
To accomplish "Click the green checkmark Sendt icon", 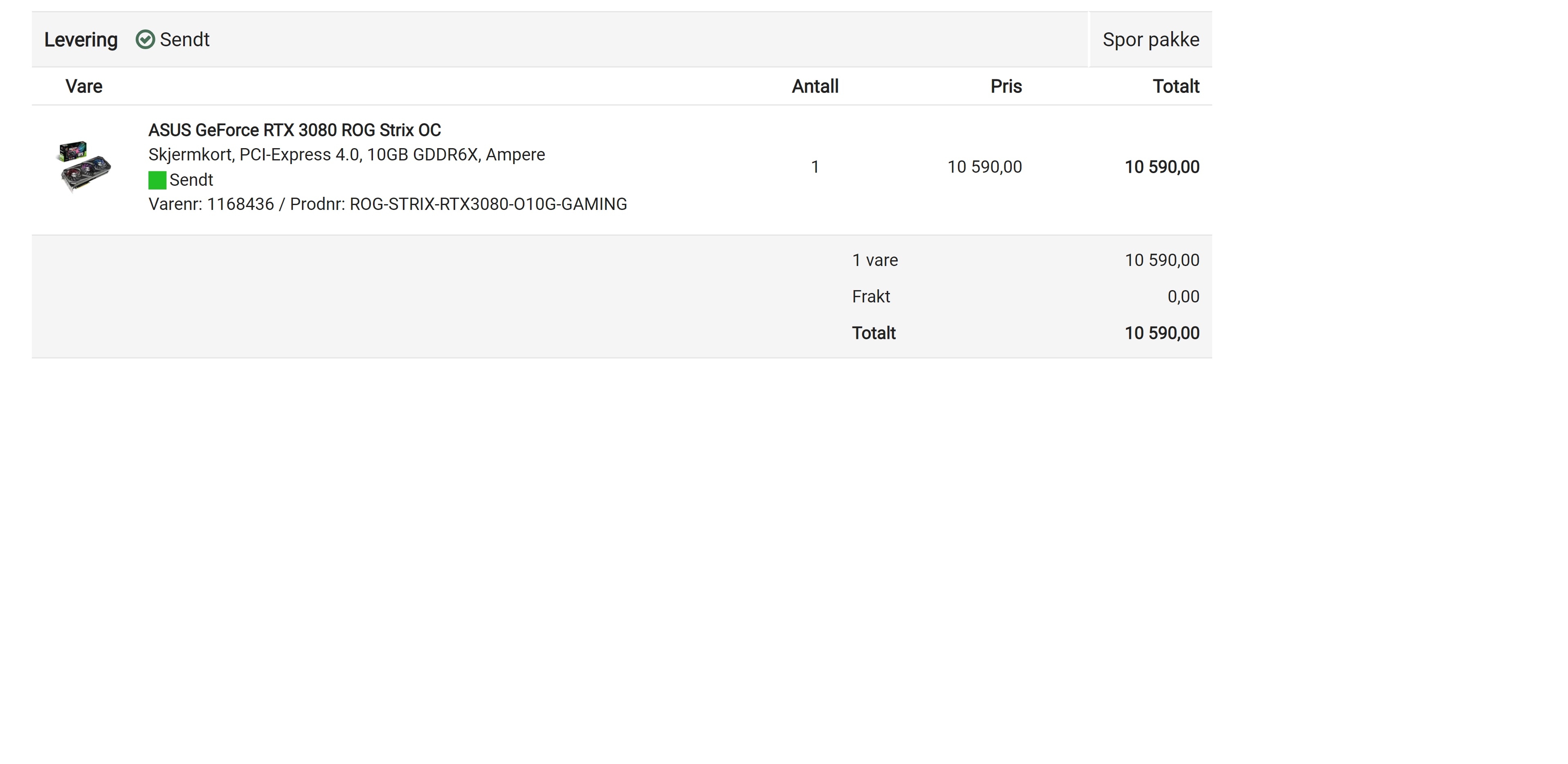I will (145, 40).
